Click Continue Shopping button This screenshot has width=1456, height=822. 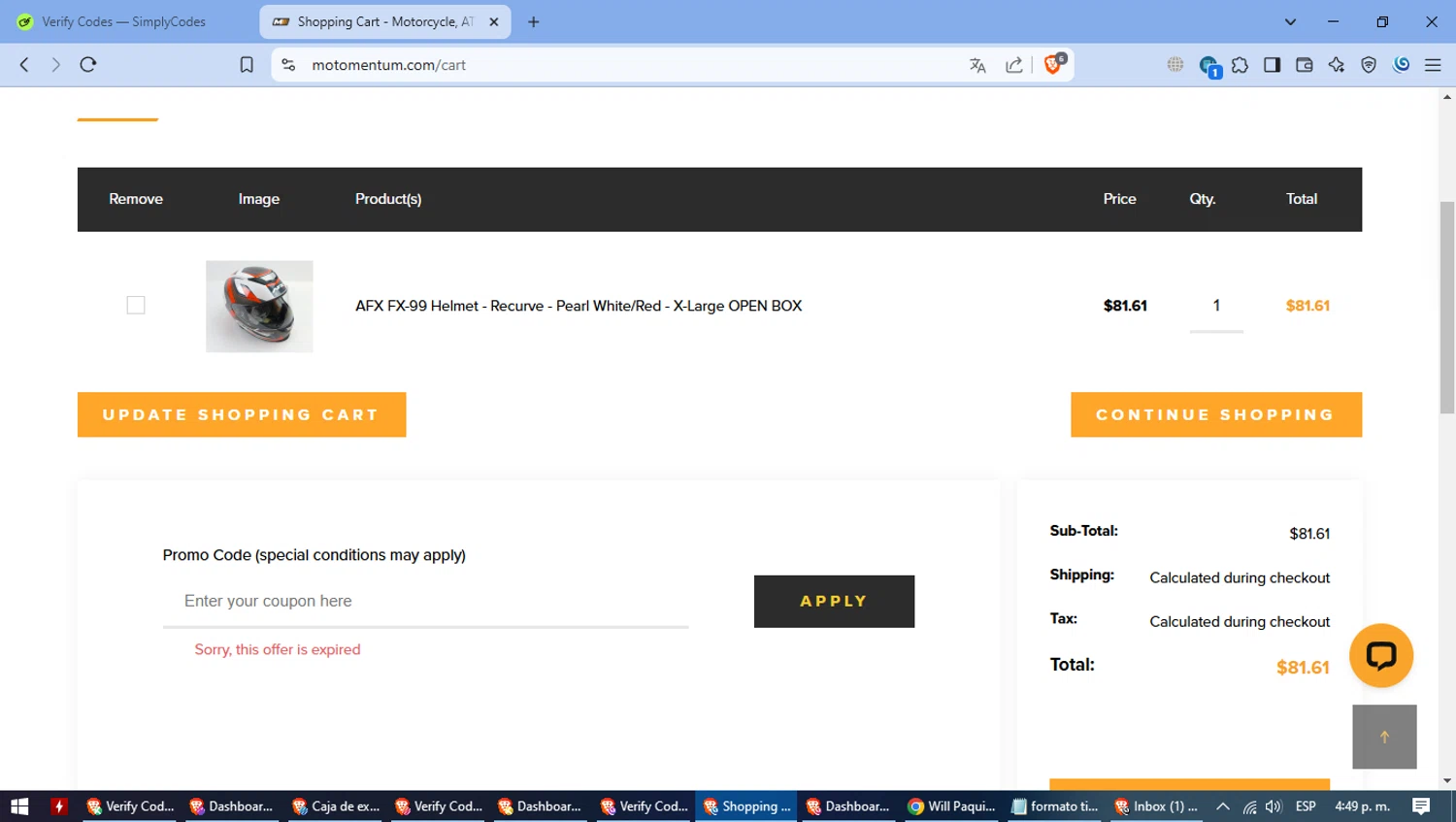coord(1216,414)
